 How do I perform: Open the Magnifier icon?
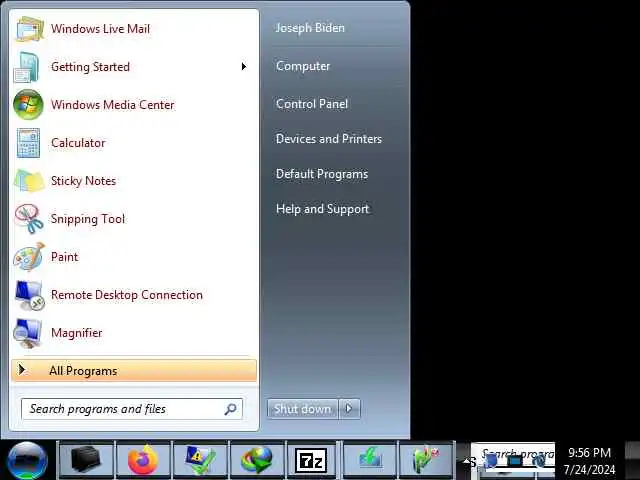tap(27, 333)
